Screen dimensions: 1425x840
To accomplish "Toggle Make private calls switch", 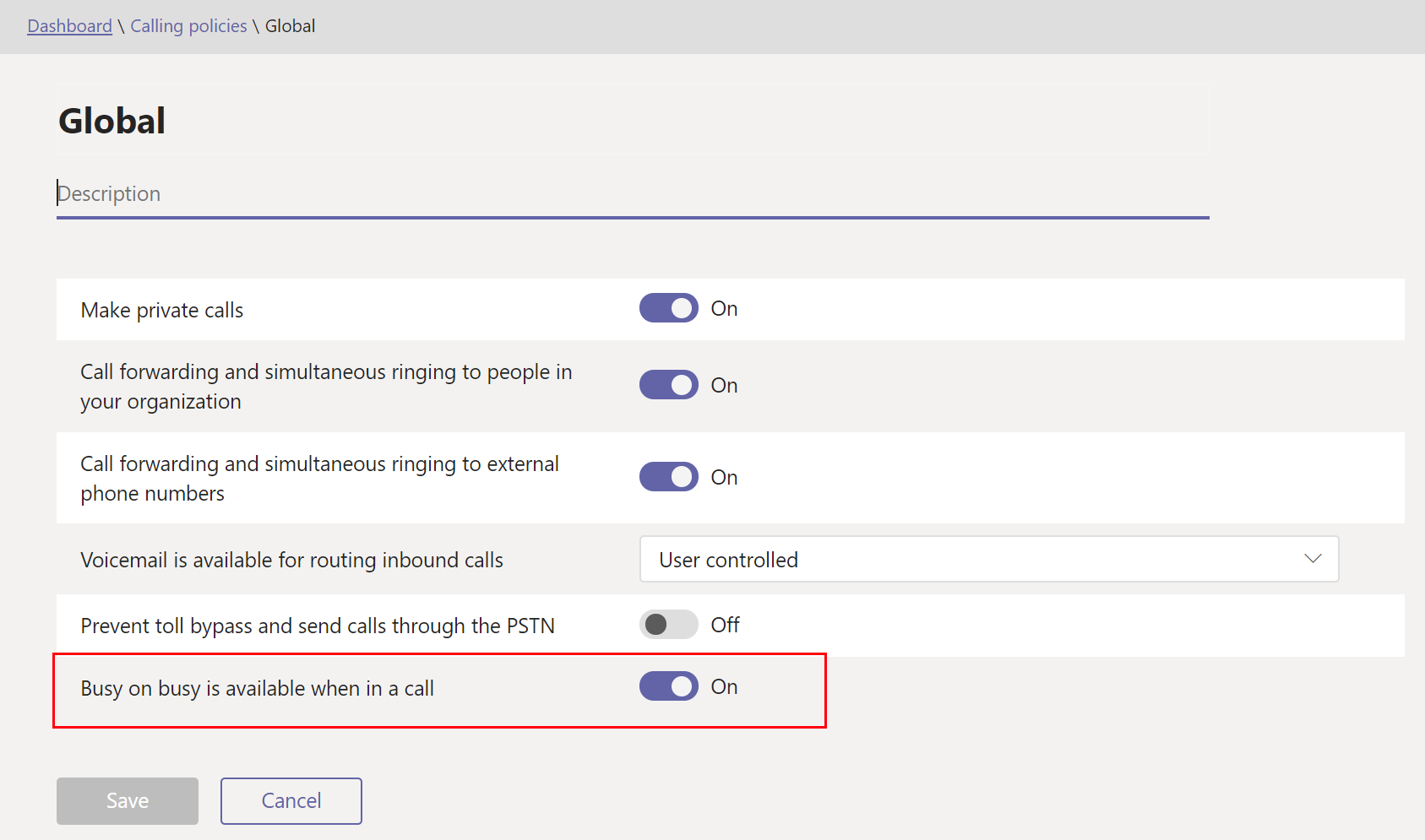I will click(x=668, y=308).
